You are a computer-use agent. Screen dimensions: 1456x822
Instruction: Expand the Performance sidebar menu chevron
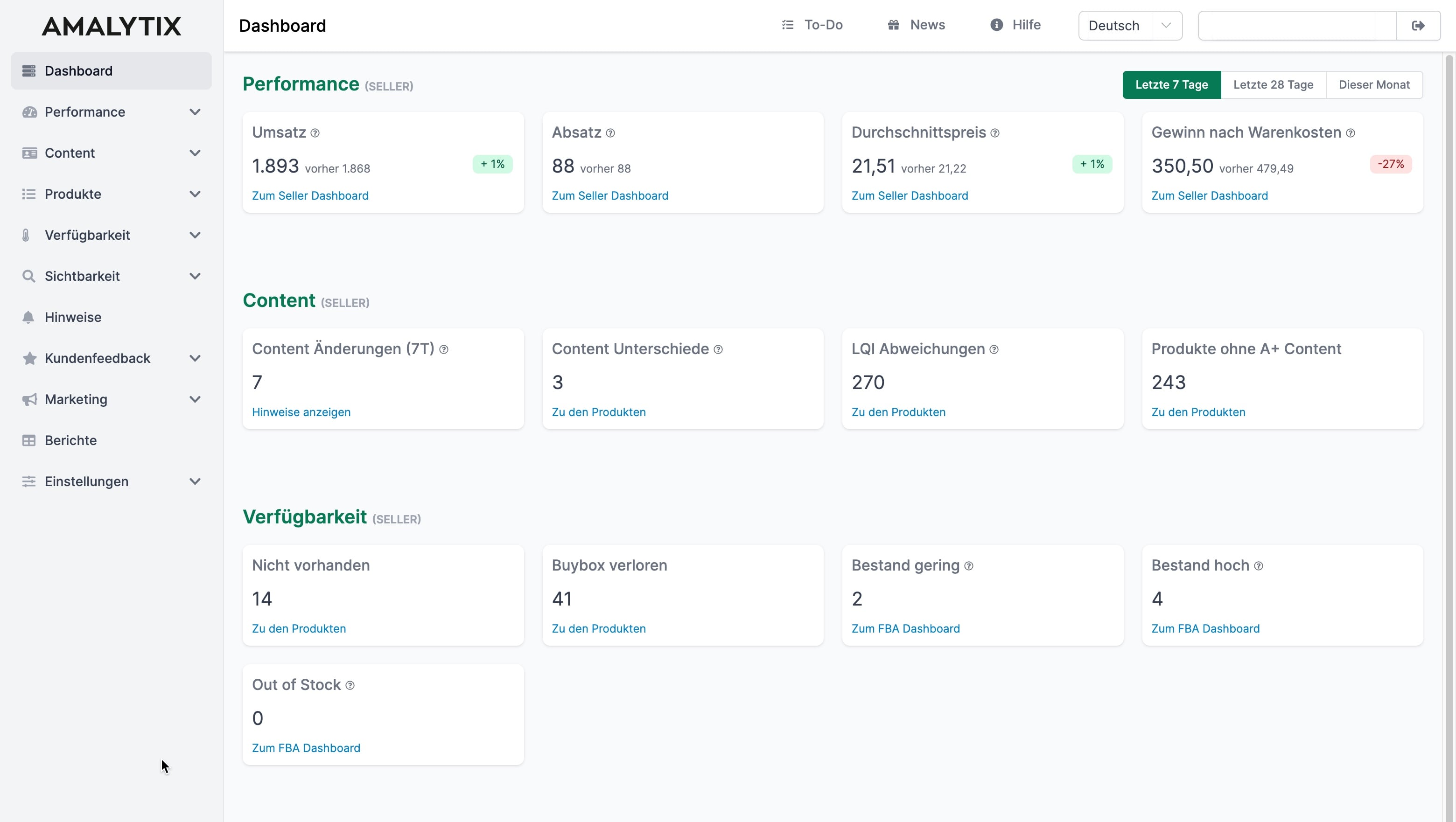click(x=195, y=112)
